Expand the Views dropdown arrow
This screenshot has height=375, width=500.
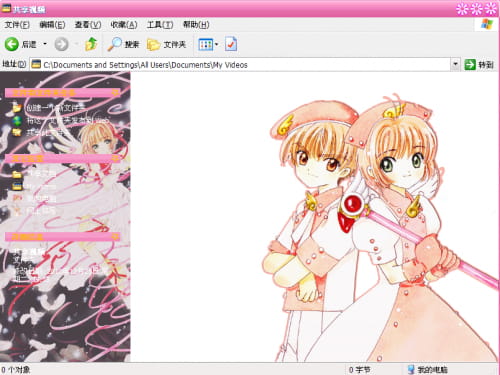point(217,44)
